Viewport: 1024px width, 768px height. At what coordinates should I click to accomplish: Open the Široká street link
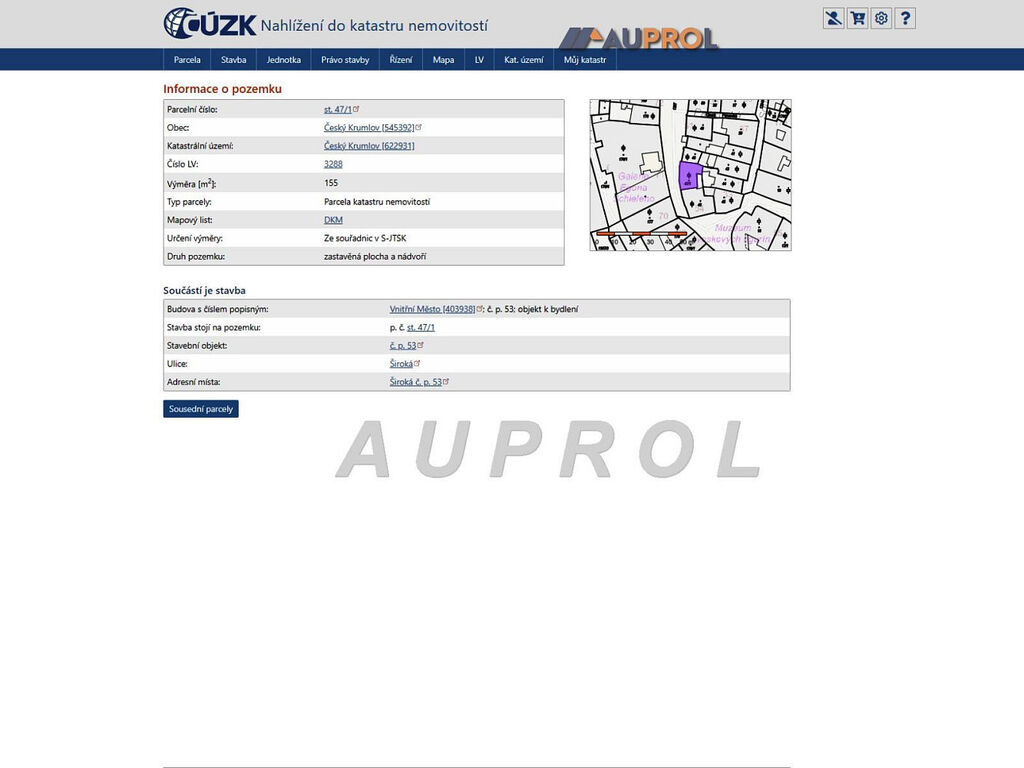click(x=401, y=364)
